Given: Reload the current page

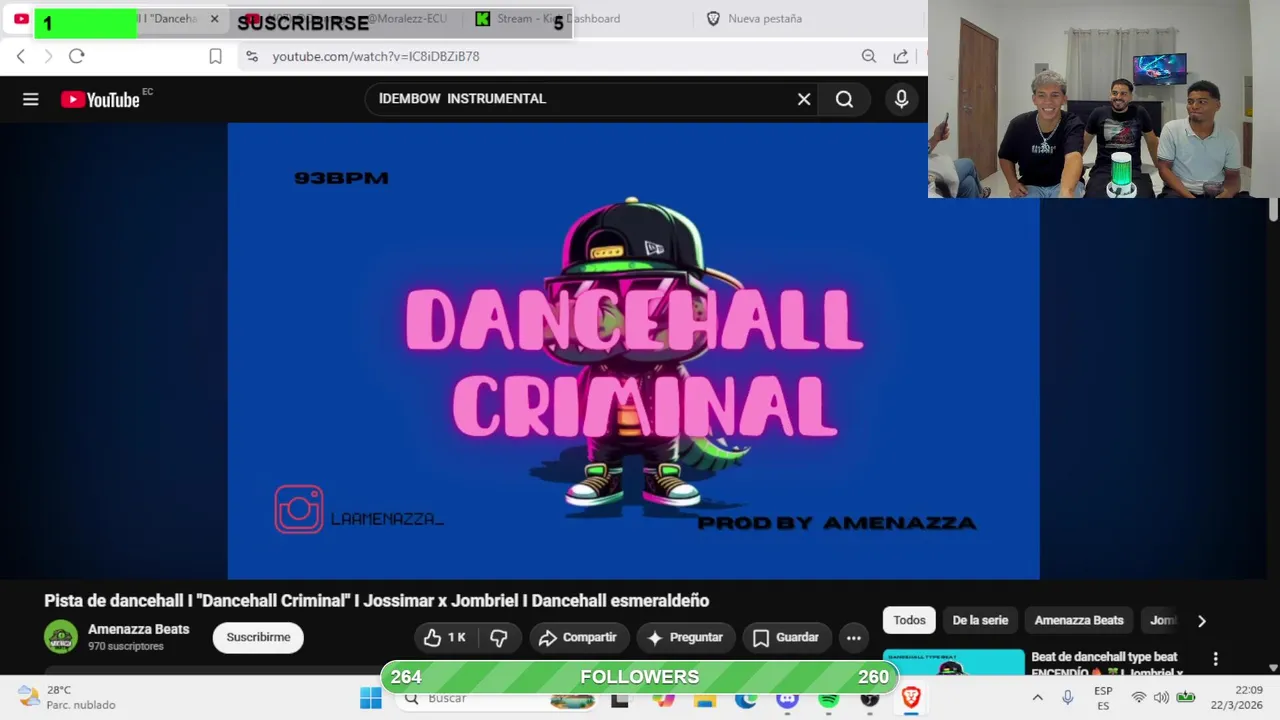Looking at the screenshot, I should pyautogui.click(x=76, y=56).
